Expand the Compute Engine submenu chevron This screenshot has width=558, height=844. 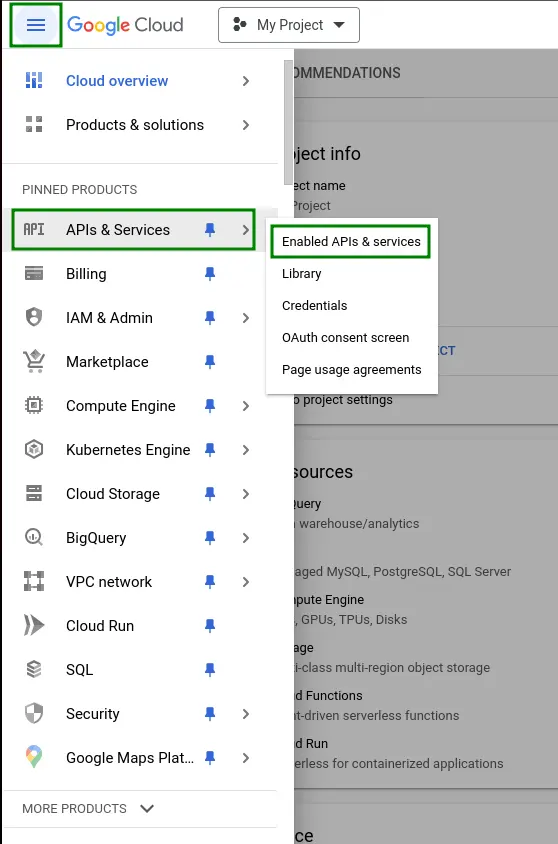[246, 406]
